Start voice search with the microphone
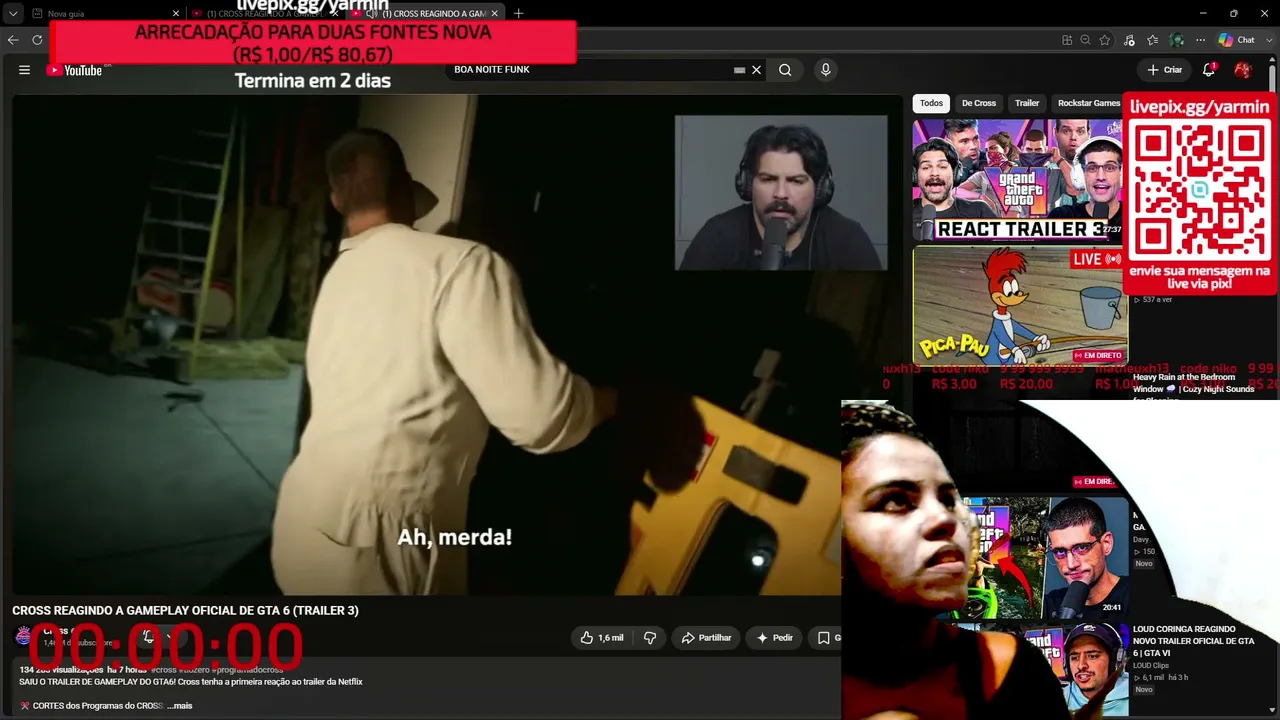 tap(825, 70)
